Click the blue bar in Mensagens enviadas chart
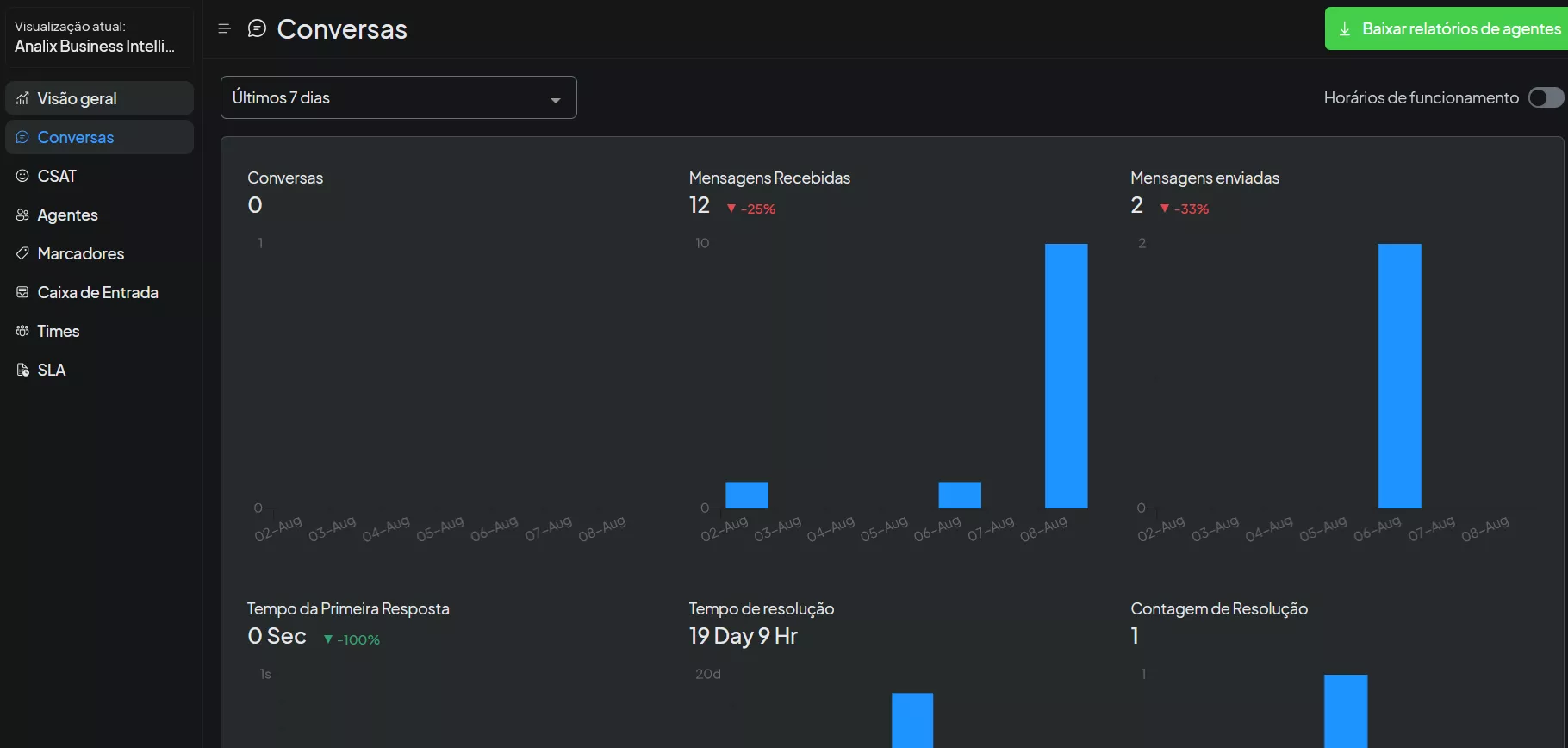Viewport: 1568px width, 748px height. click(1400, 376)
